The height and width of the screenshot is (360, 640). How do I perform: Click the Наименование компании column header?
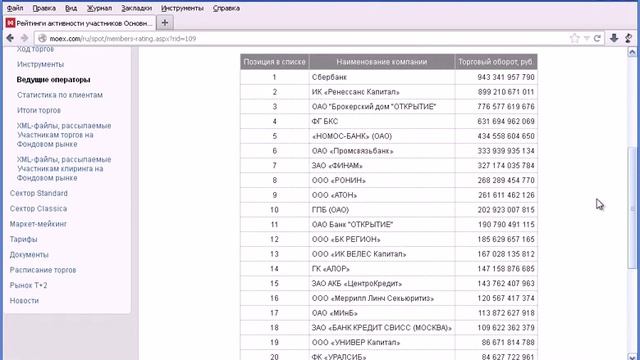[x=382, y=62]
